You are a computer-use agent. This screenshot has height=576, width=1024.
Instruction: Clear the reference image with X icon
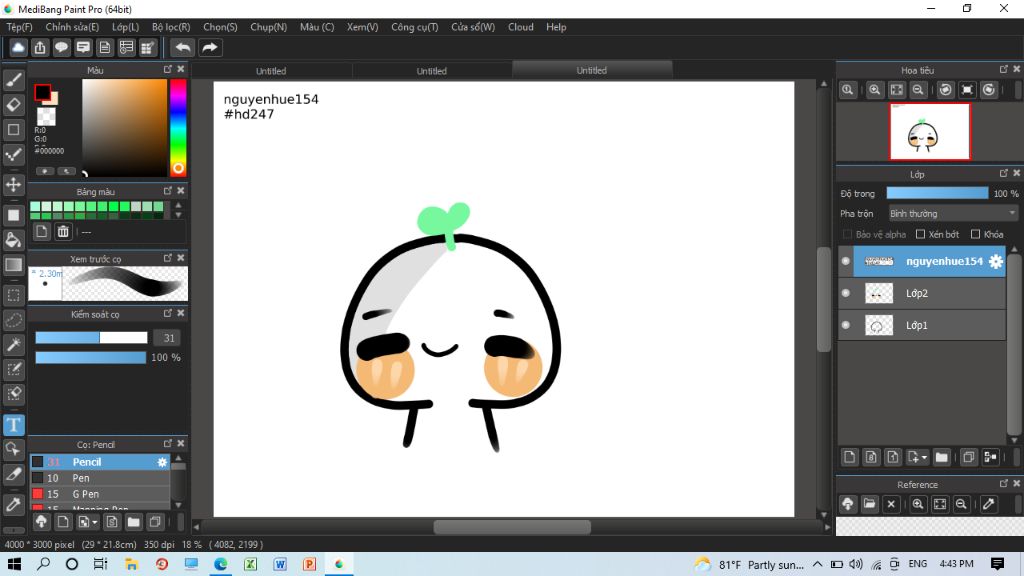(x=891, y=504)
